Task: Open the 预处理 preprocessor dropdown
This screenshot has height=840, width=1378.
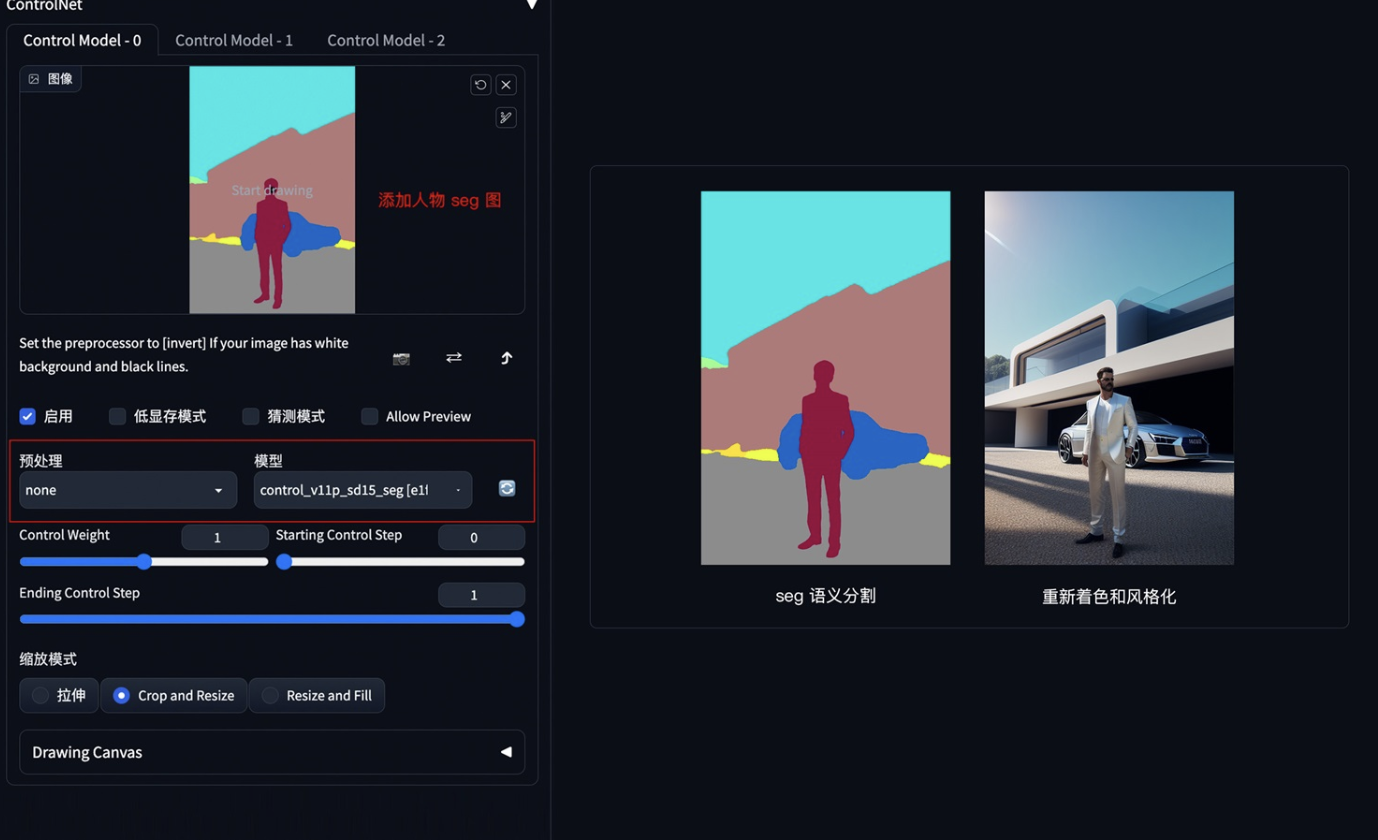Action: point(128,490)
